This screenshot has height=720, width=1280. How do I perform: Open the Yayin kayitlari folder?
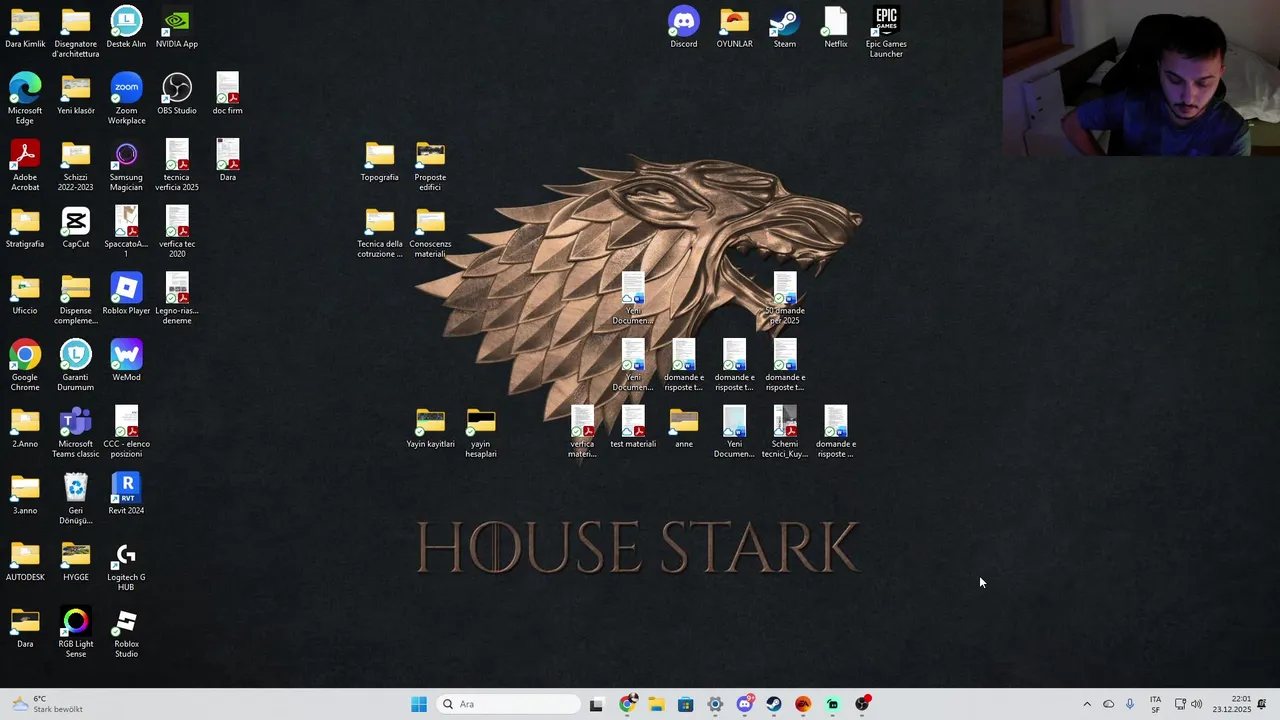430,428
